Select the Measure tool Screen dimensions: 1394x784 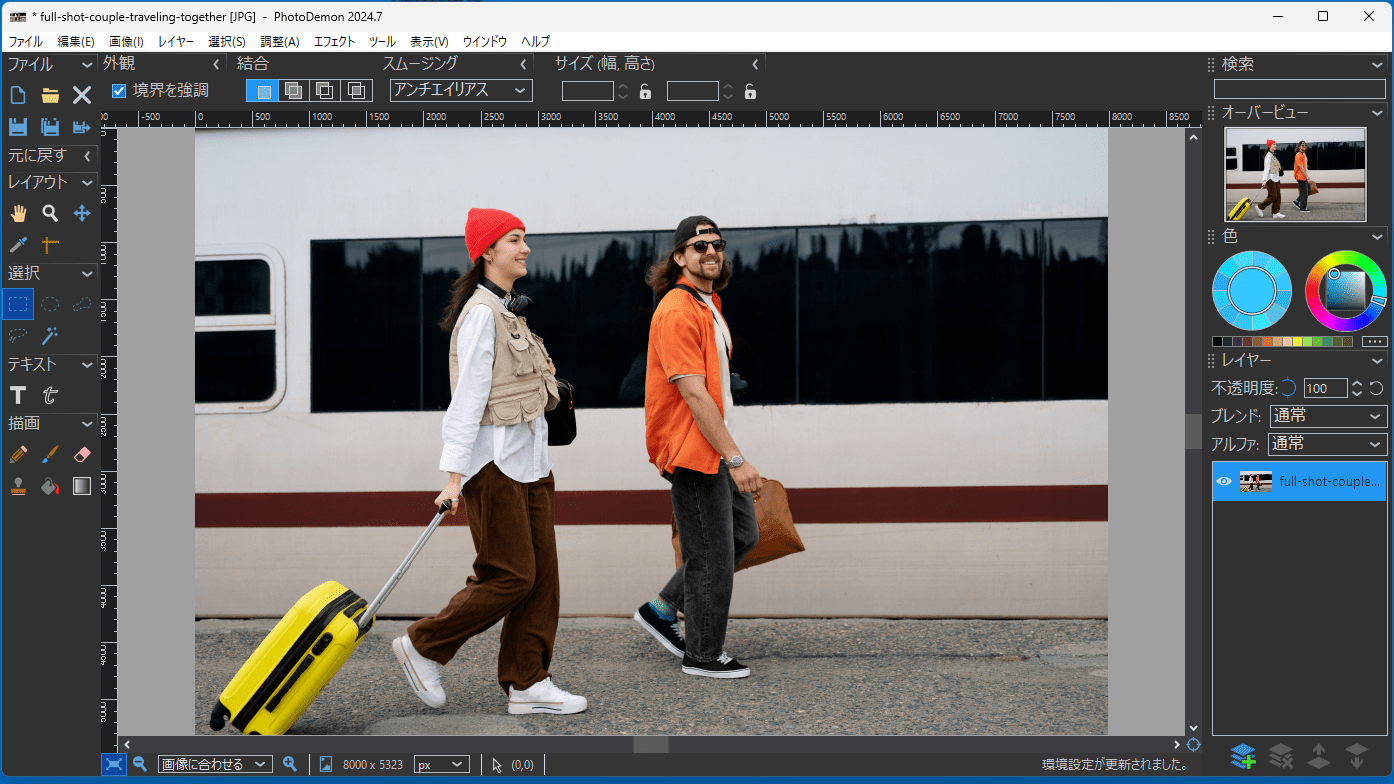[x=50, y=245]
